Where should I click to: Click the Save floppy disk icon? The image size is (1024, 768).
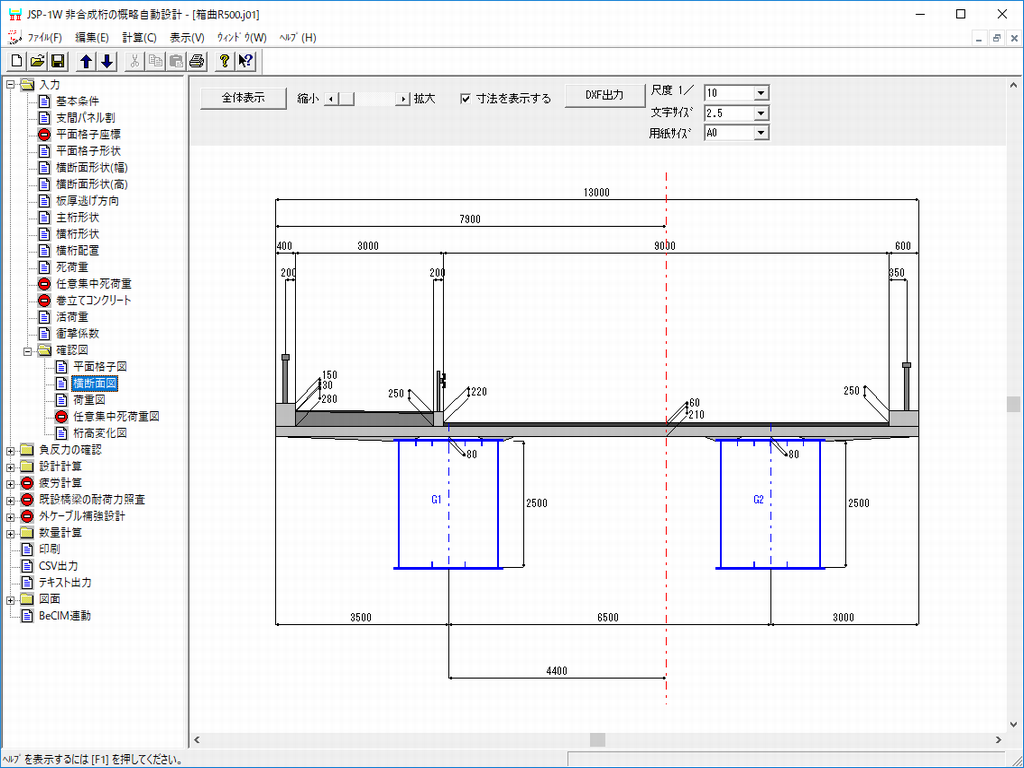[57, 62]
